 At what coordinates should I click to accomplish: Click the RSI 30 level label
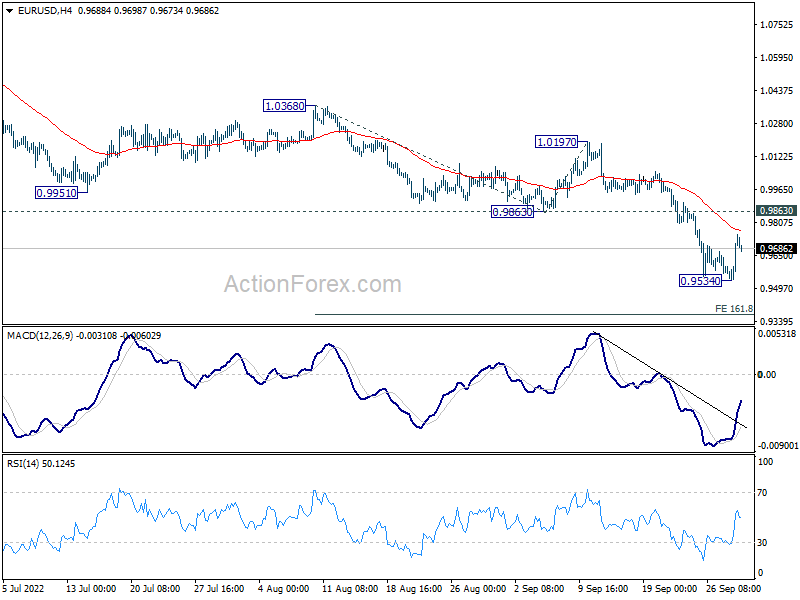click(x=762, y=543)
